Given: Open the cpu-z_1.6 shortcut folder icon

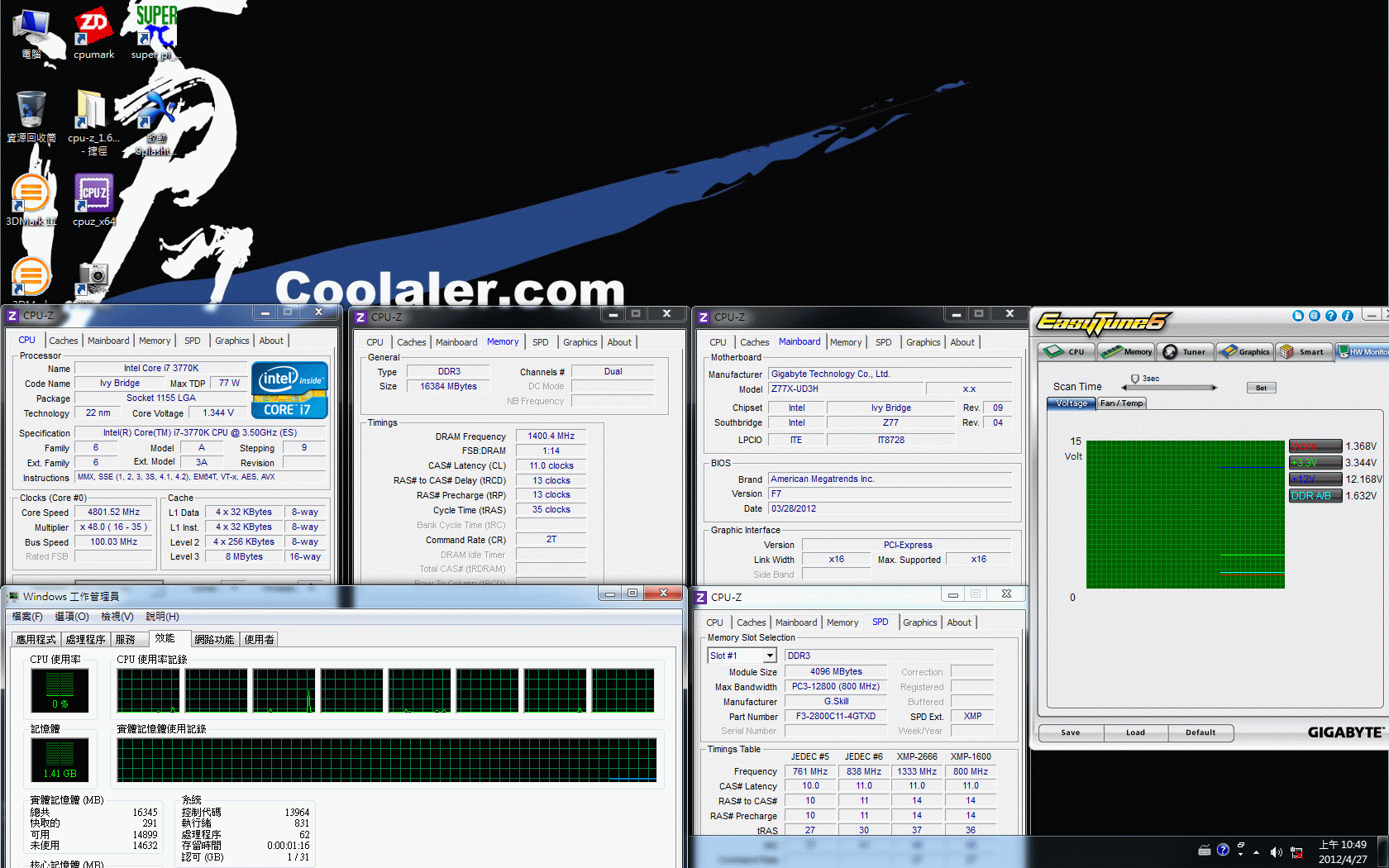Looking at the screenshot, I should click(93, 122).
